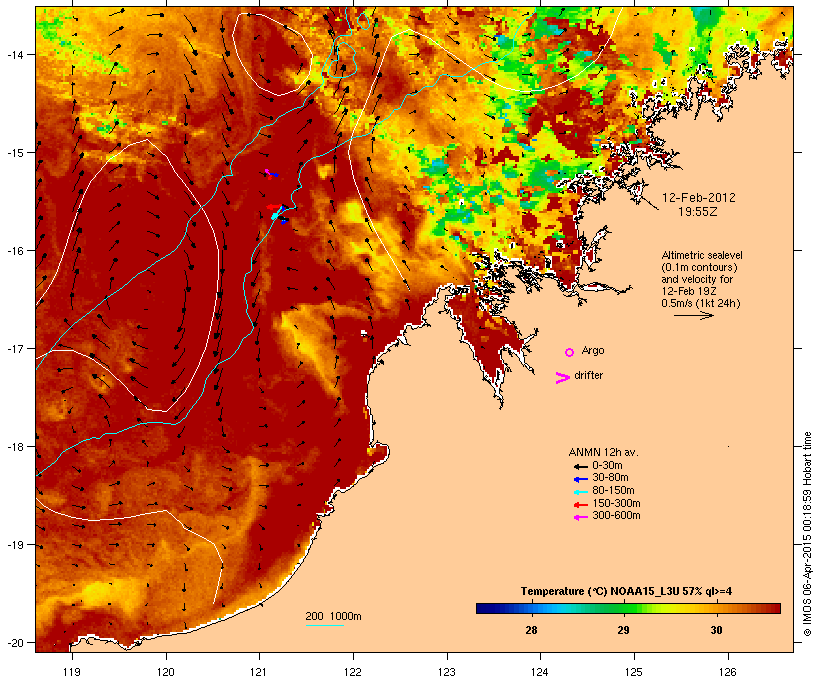Screen dimensions: 820x680
Task: Click the 150-300m depth label
Action: pyautogui.click(x=616, y=503)
